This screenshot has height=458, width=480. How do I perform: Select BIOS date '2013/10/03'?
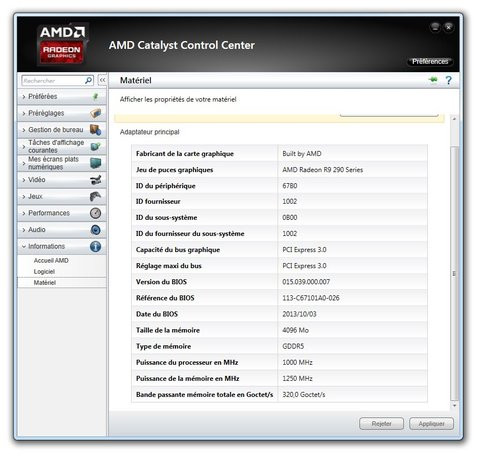[299, 314]
